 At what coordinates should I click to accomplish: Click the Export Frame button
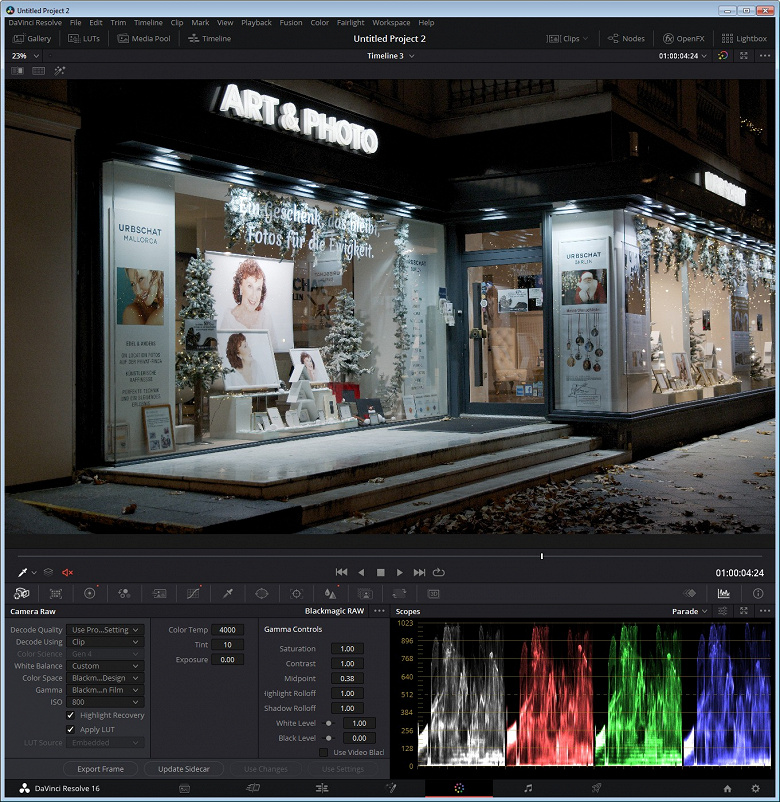pyautogui.click(x=100, y=769)
